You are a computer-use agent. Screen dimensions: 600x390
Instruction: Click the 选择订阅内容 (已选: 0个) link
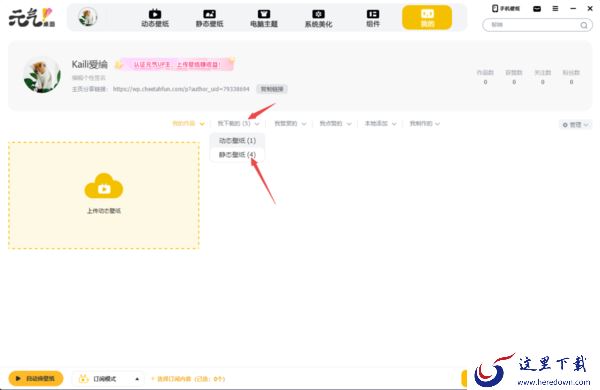point(188,379)
